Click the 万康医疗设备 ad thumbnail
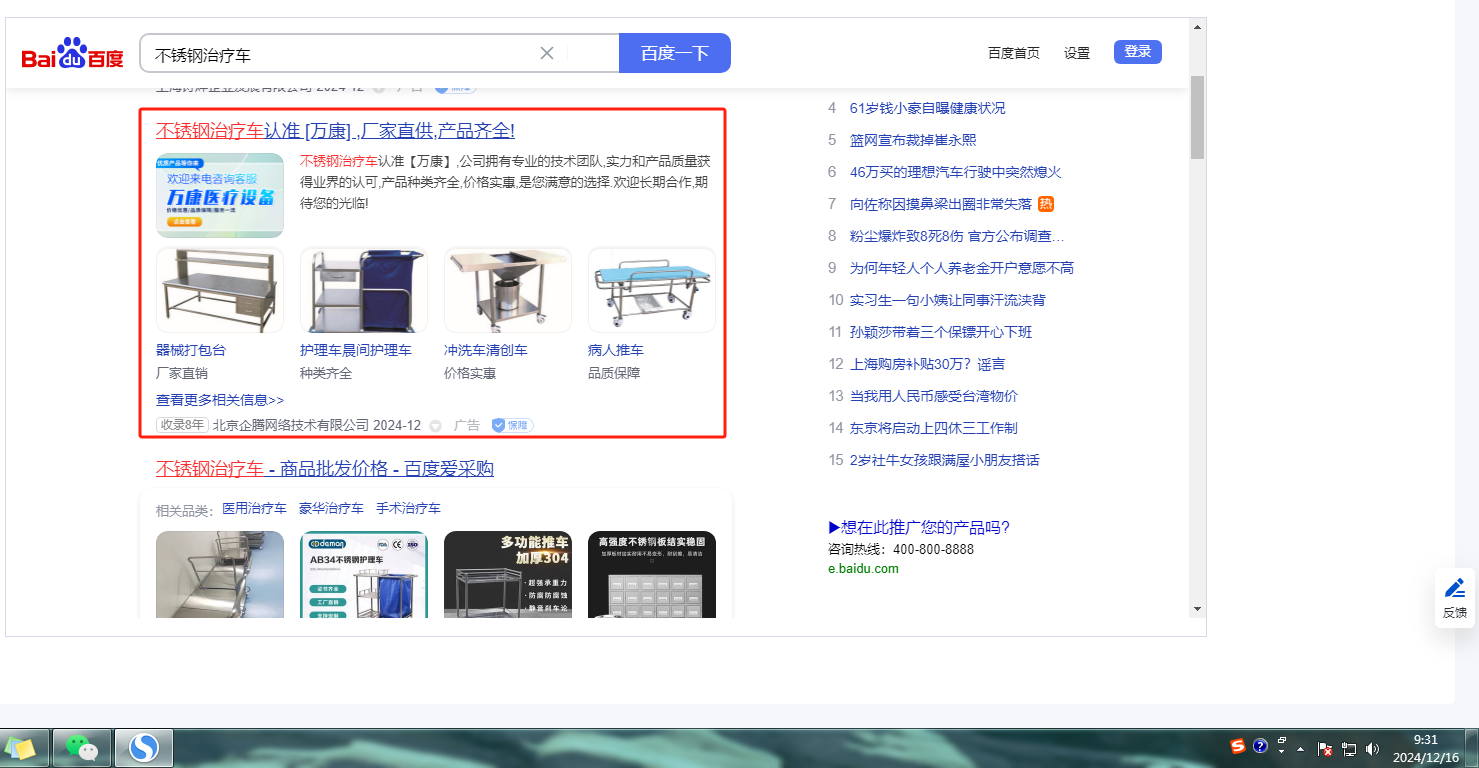The image size is (1479, 768). 220,195
